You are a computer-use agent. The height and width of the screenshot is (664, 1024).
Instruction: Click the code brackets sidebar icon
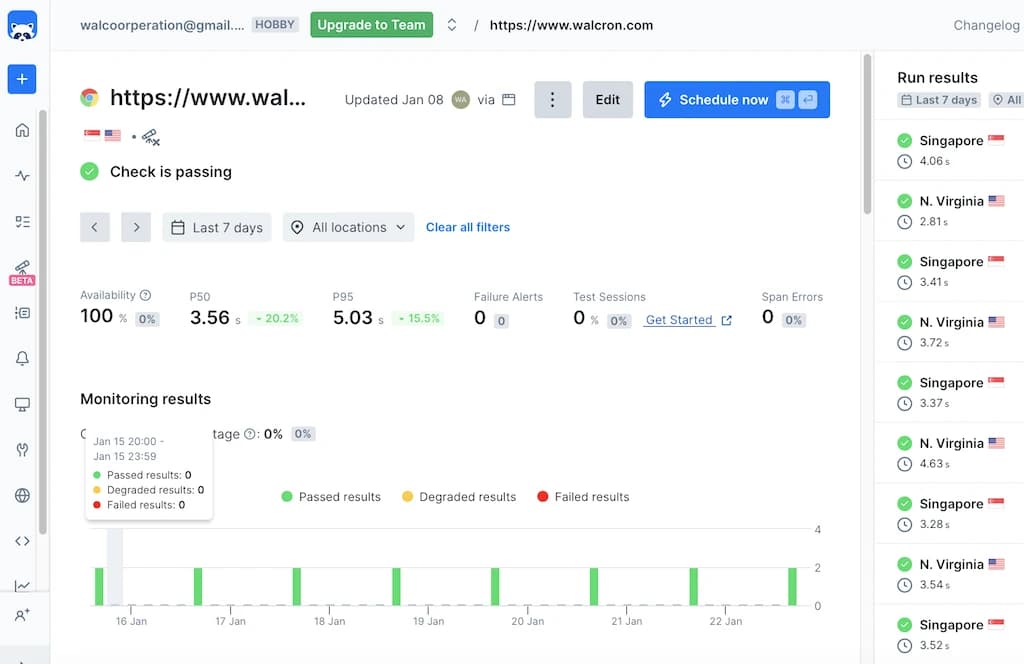[22, 541]
